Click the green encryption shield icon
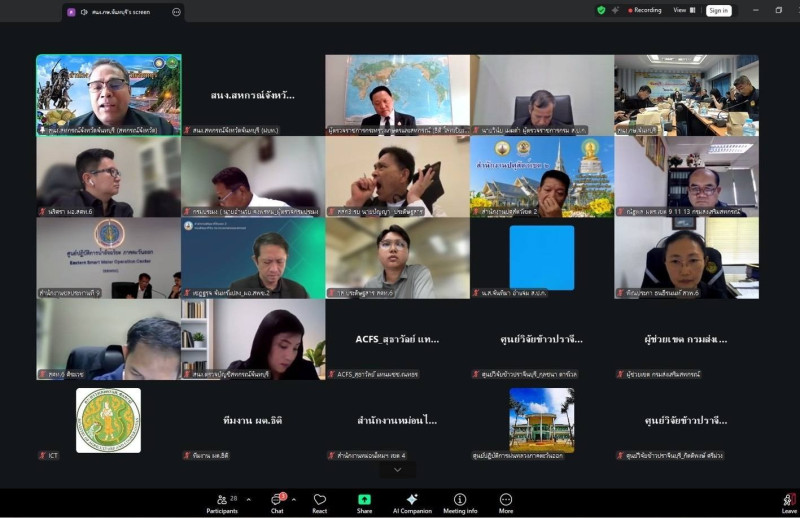800x518 pixels. click(601, 10)
